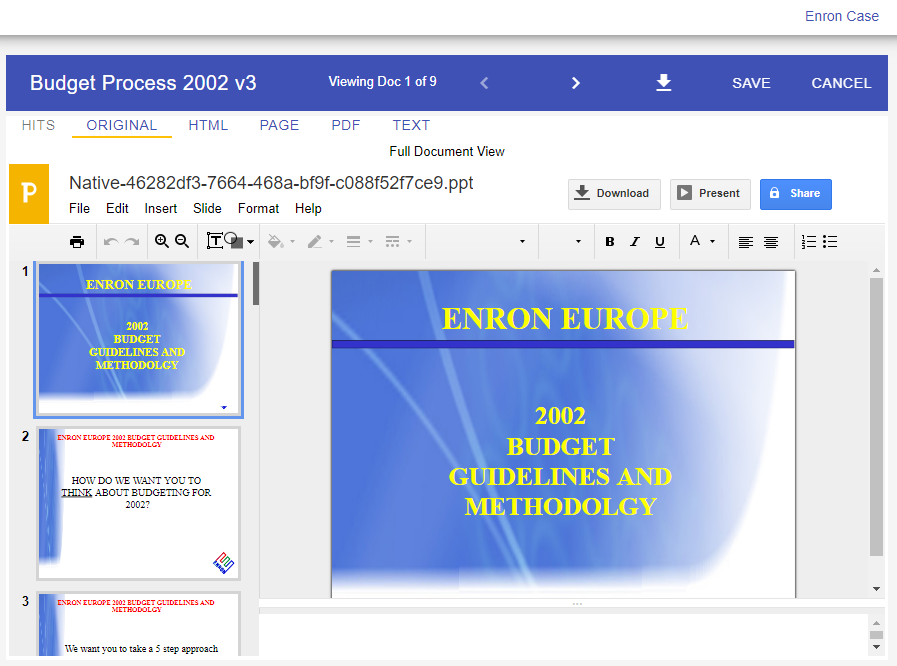The height and width of the screenshot is (666, 897).
Task: Go to previous document arrow
Action: (x=484, y=83)
